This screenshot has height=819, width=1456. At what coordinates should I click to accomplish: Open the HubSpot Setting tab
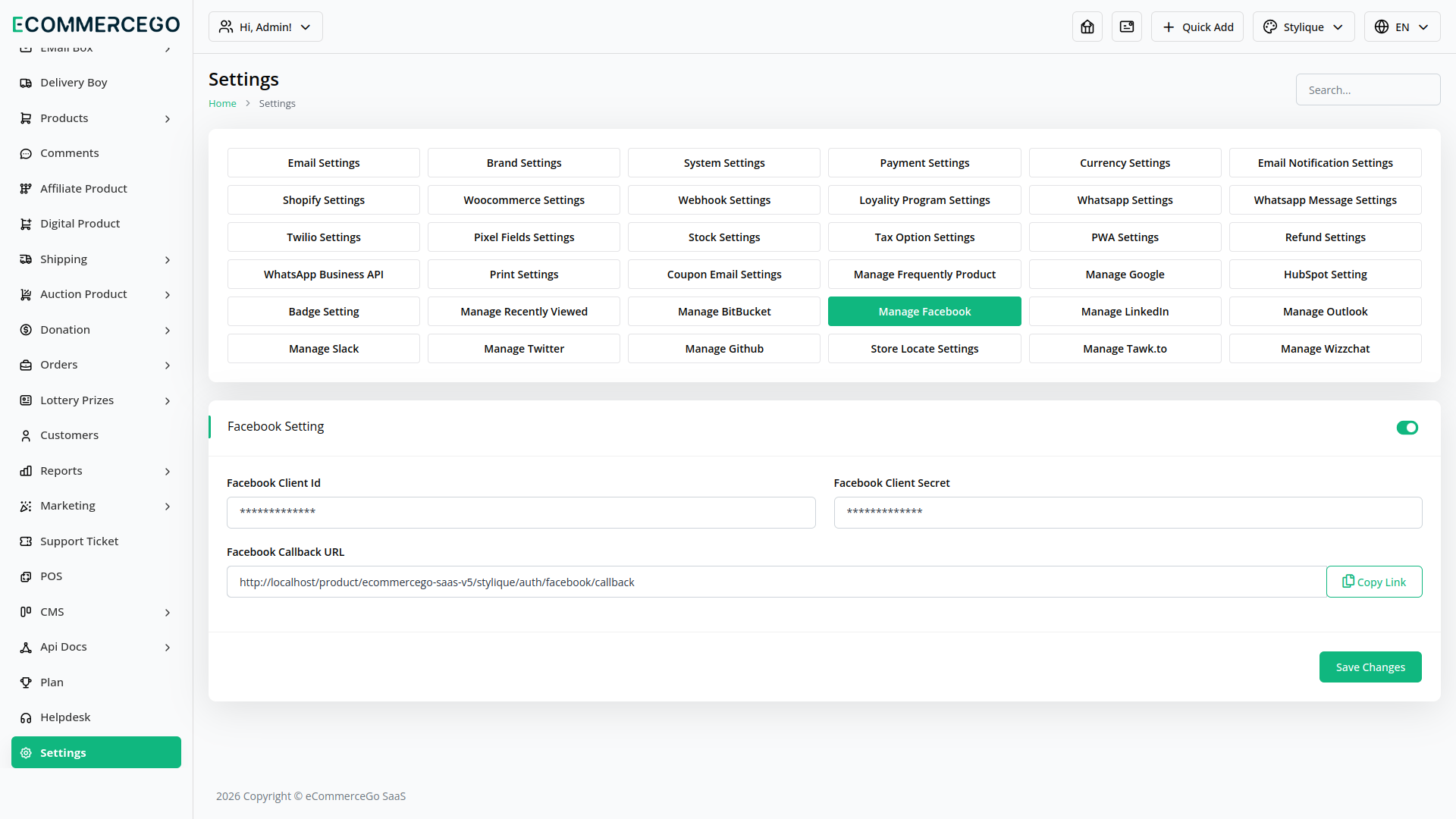click(x=1325, y=274)
